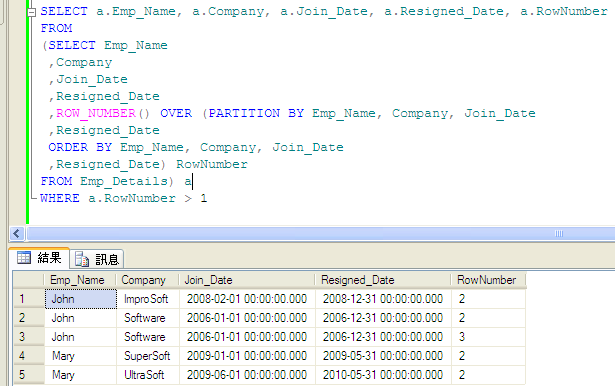The width and height of the screenshot is (615, 386).
Task: Click the 2008-12-31 resigned date cell
Action: click(x=383, y=299)
